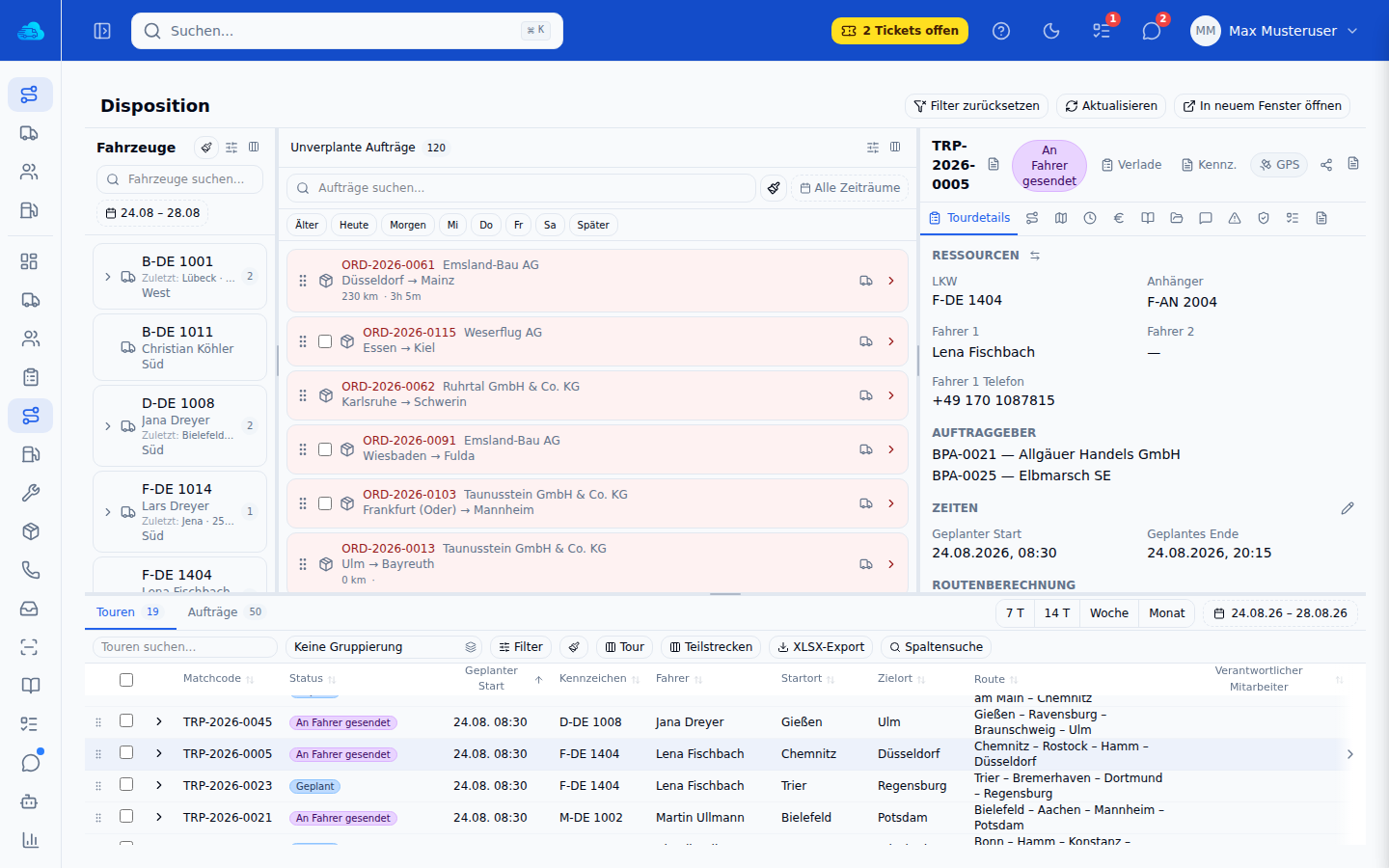This screenshot has width=1389, height=868.
Task: Click the GPS button in tour header
Action: click(1279, 165)
